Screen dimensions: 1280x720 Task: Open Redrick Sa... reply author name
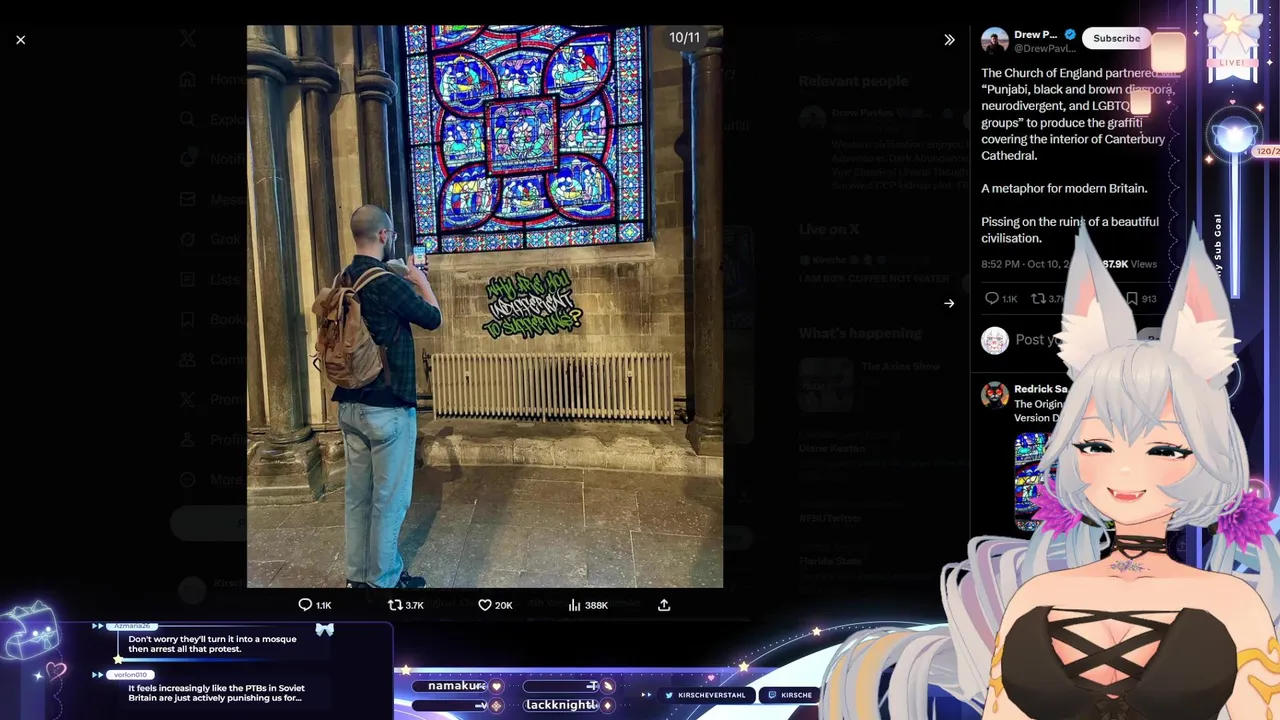(x=1041, y=389)
